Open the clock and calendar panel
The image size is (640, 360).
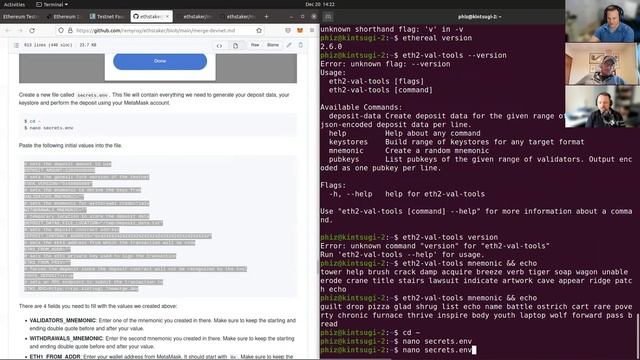(320, 4)
